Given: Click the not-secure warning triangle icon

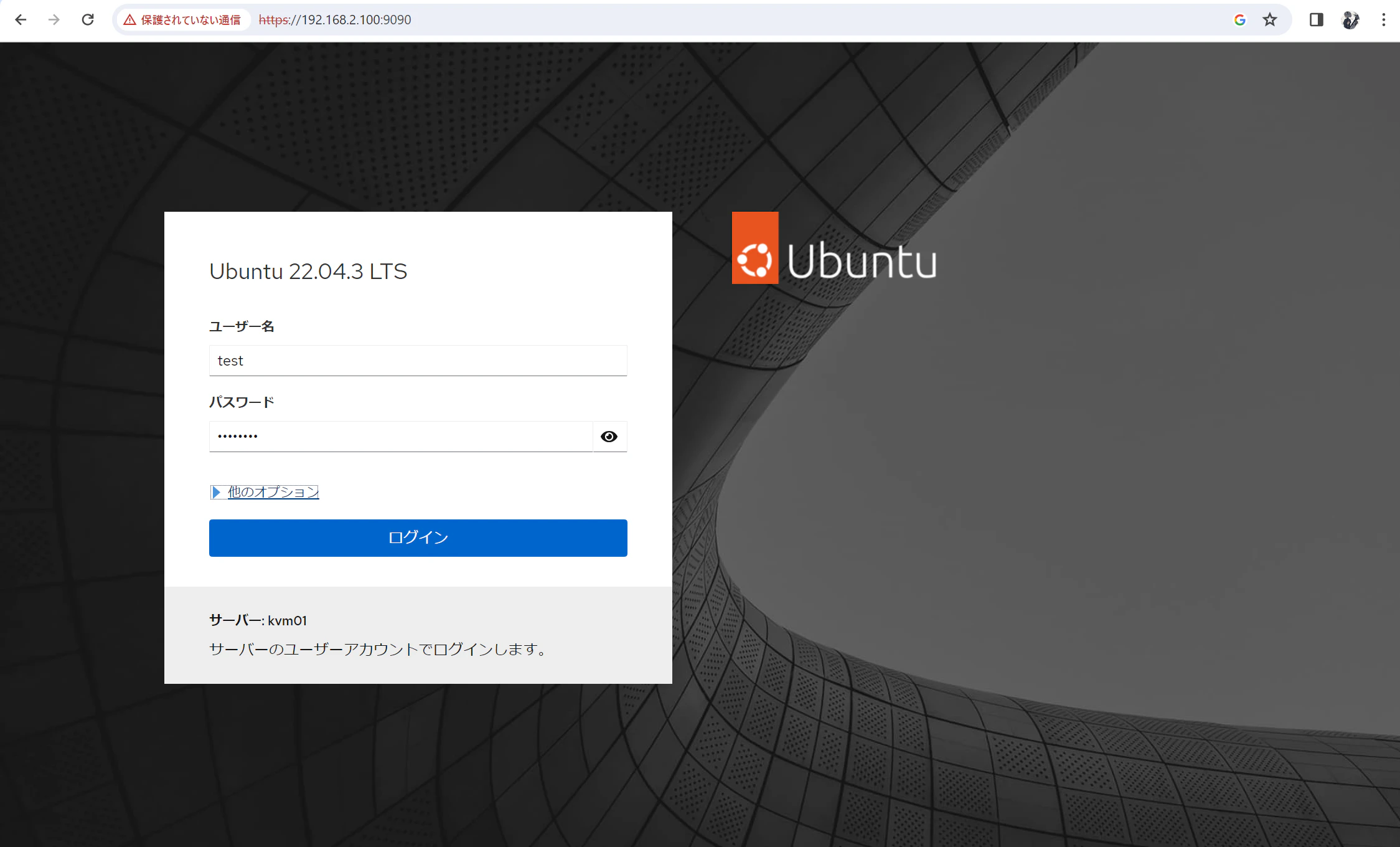Looking at the screenshot, I should [129, 20].
